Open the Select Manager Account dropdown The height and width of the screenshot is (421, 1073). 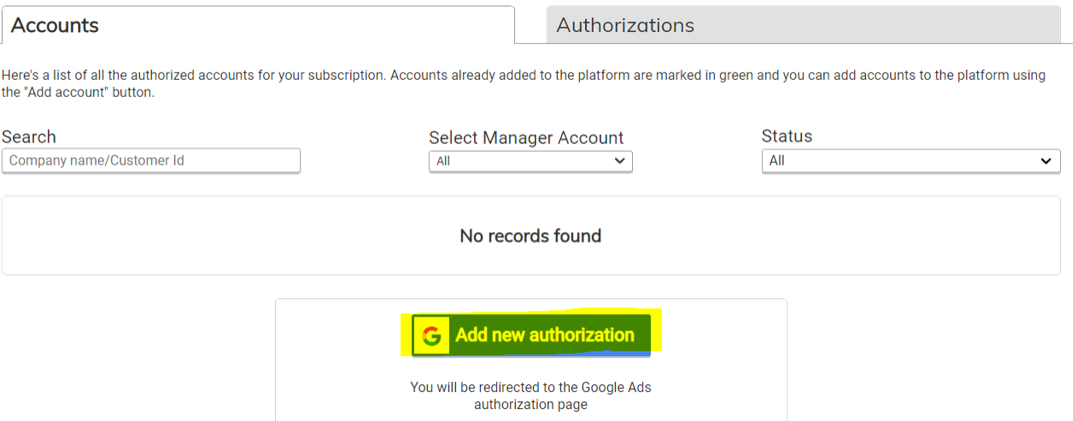(x=530, y=161)
